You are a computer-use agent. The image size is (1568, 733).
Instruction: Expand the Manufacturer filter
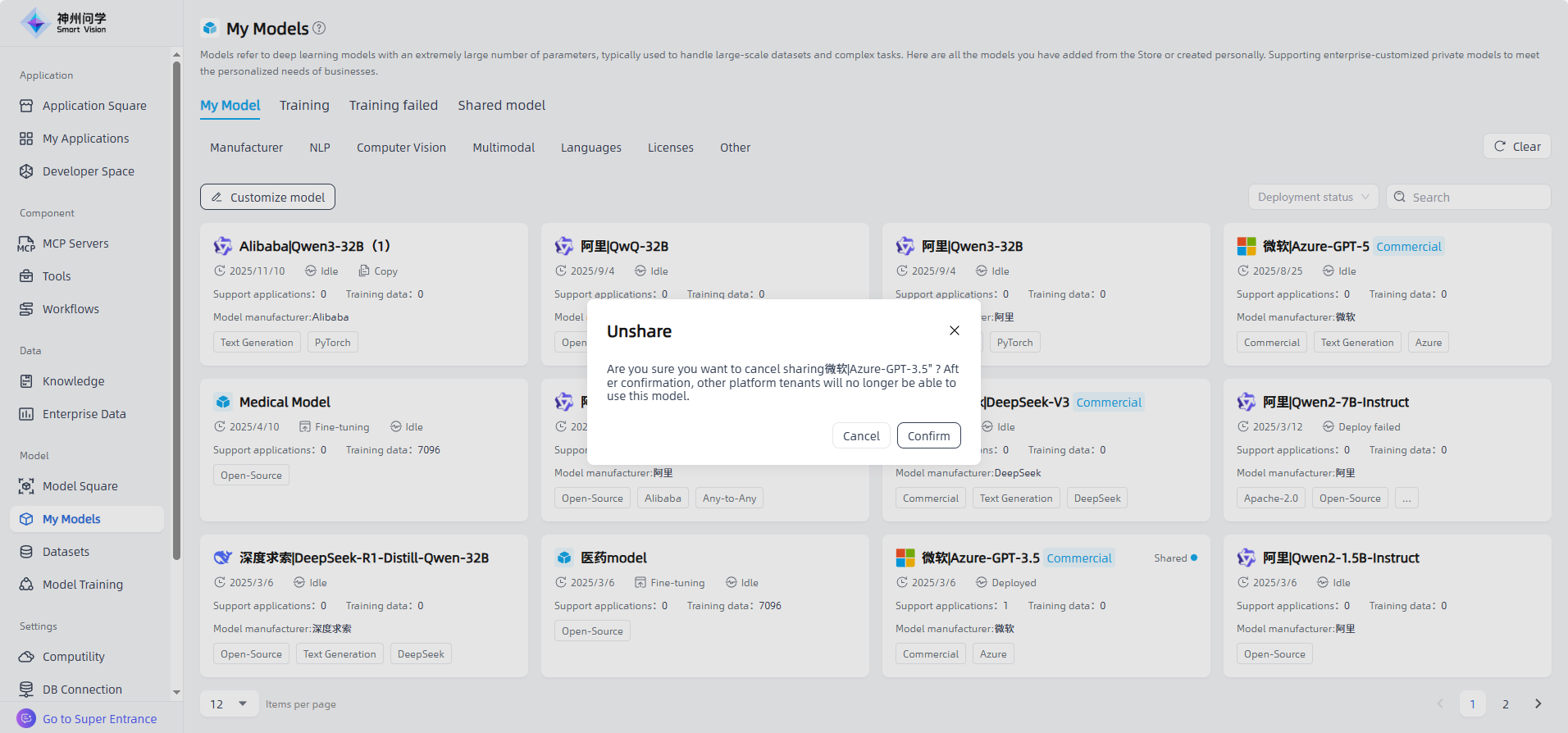(246, 148)
